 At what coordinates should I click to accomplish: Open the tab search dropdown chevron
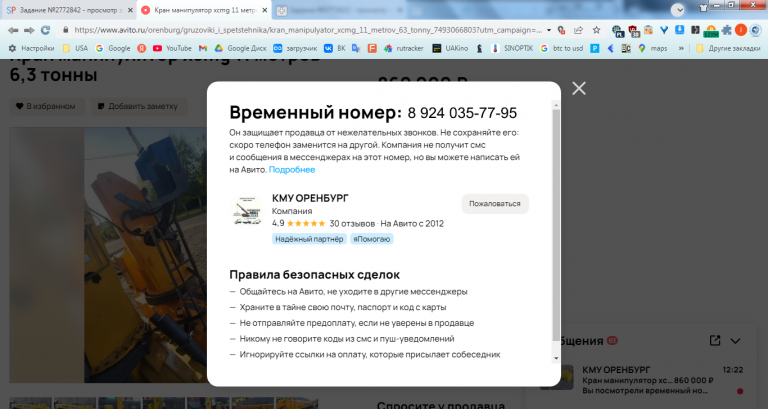coord(678,10)
